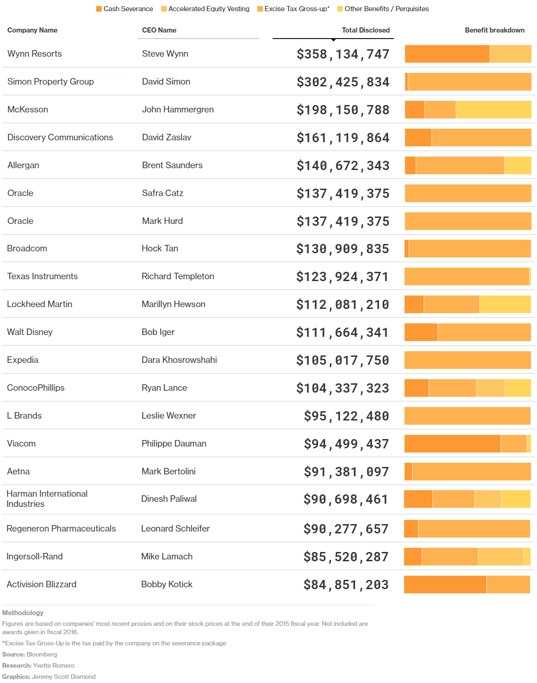Click the Accelerated Equity Vesting legend swatch

(164, 9)
